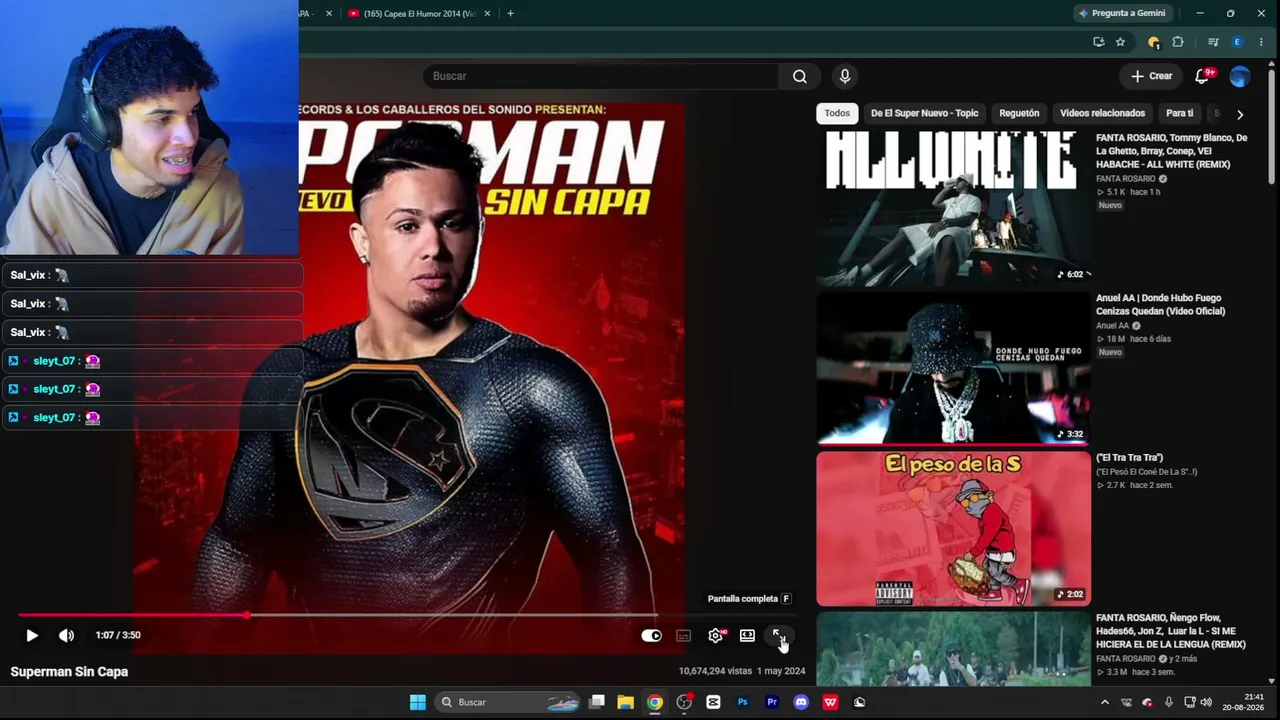Viewport: 1280px width, 720px height.
Task: Open the YouTube account avatar menu
Action: (x=1240, y=76)
